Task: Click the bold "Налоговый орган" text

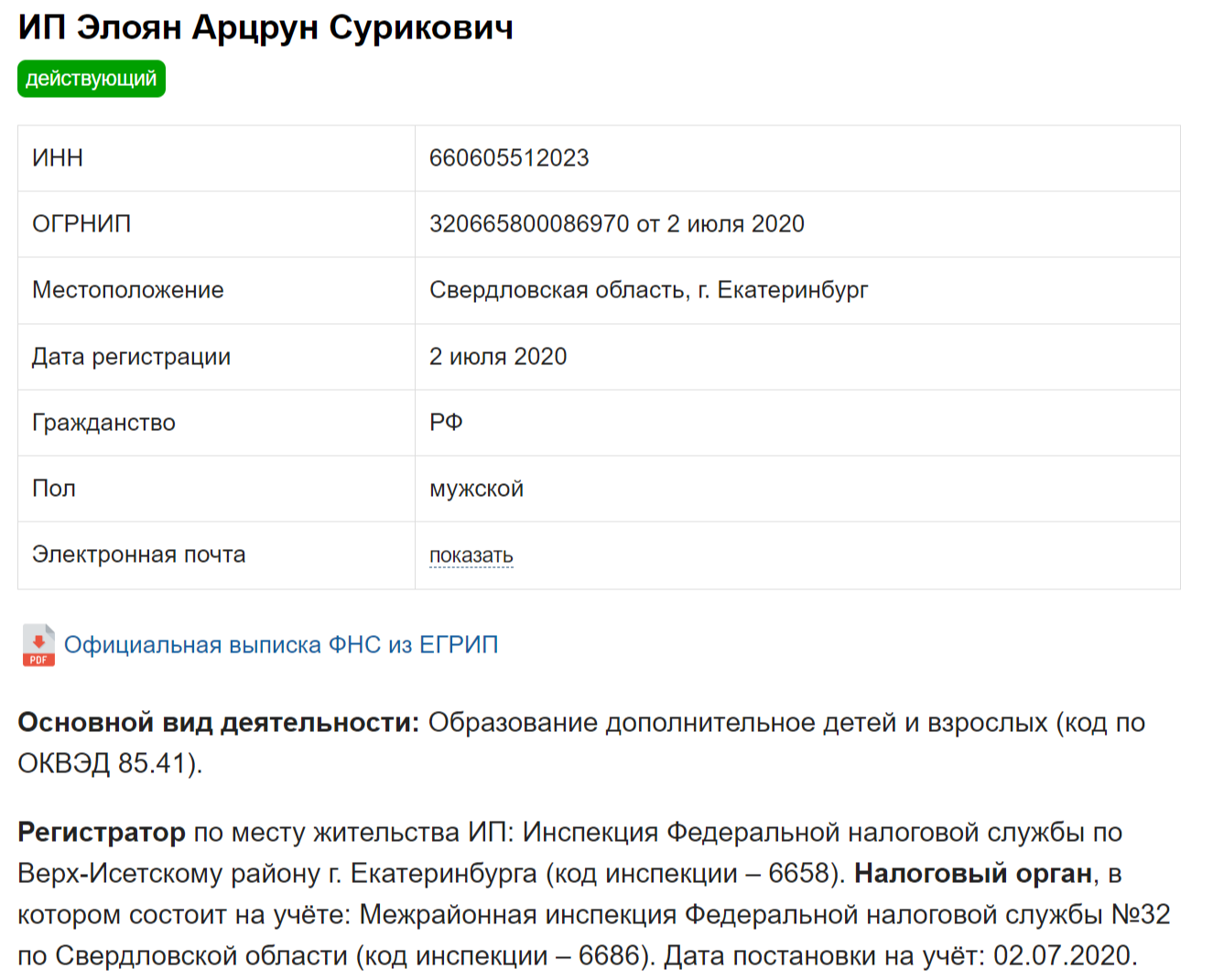Action: coord(973,874)
